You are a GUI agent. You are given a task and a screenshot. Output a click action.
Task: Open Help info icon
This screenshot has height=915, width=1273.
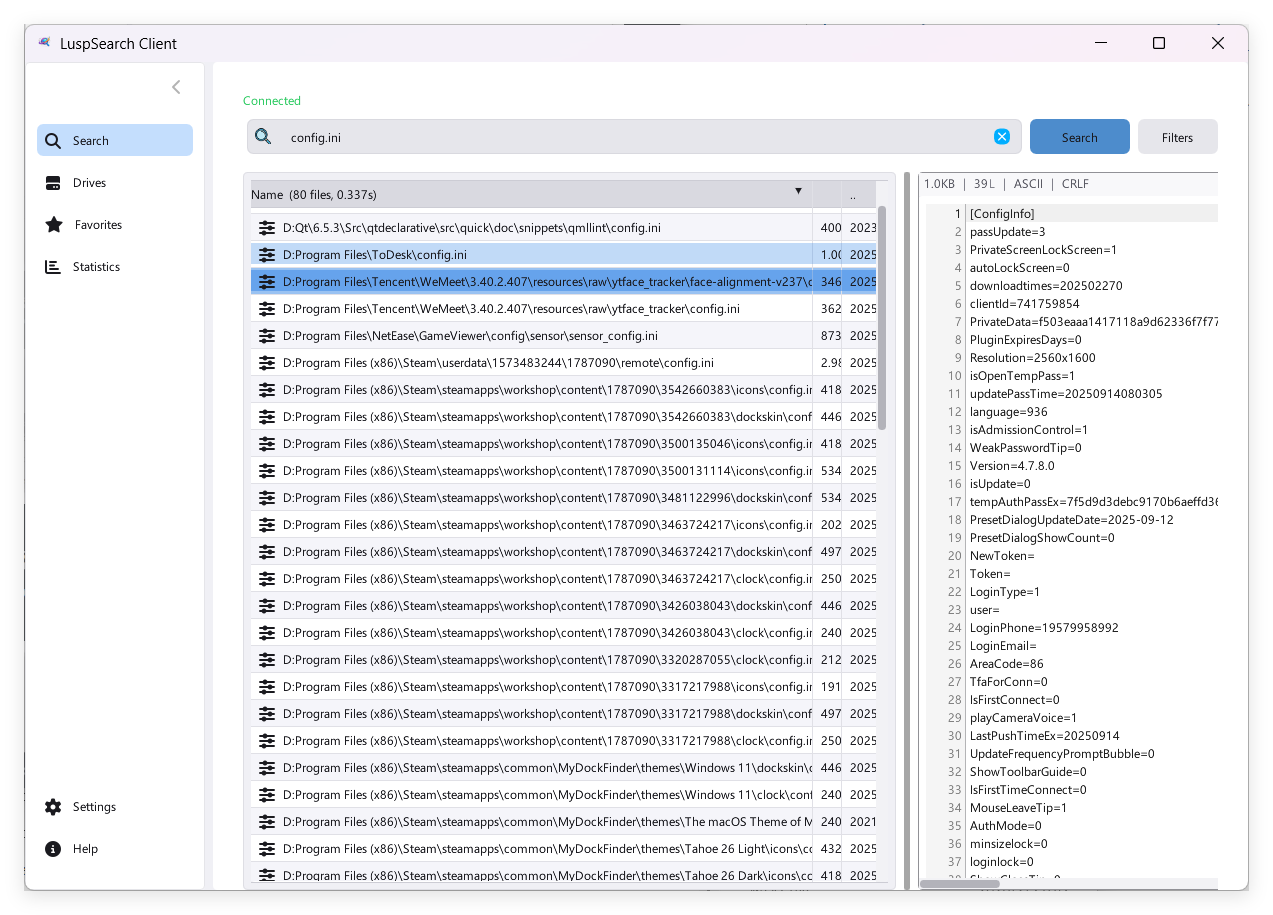coord(54,849)
